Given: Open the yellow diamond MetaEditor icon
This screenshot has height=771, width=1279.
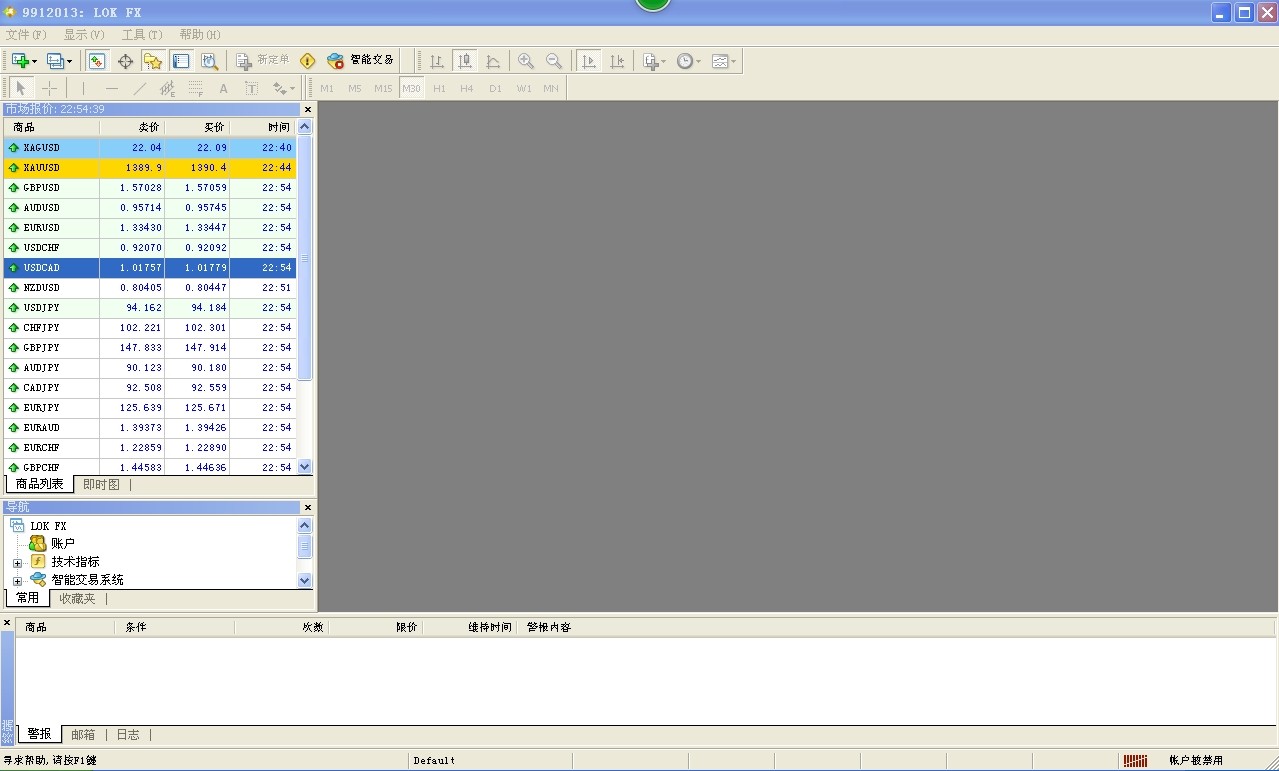Looking at the screenshot, I should tap(307, 61).
